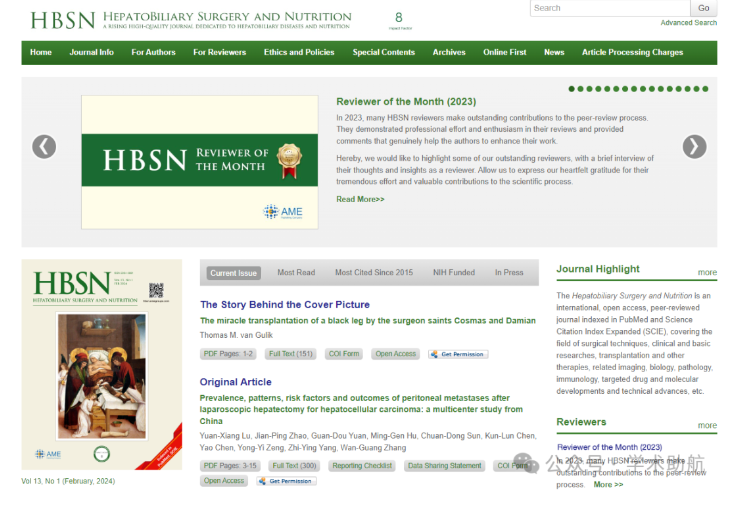Select the Current Issue tab

[x=233, y=273]
